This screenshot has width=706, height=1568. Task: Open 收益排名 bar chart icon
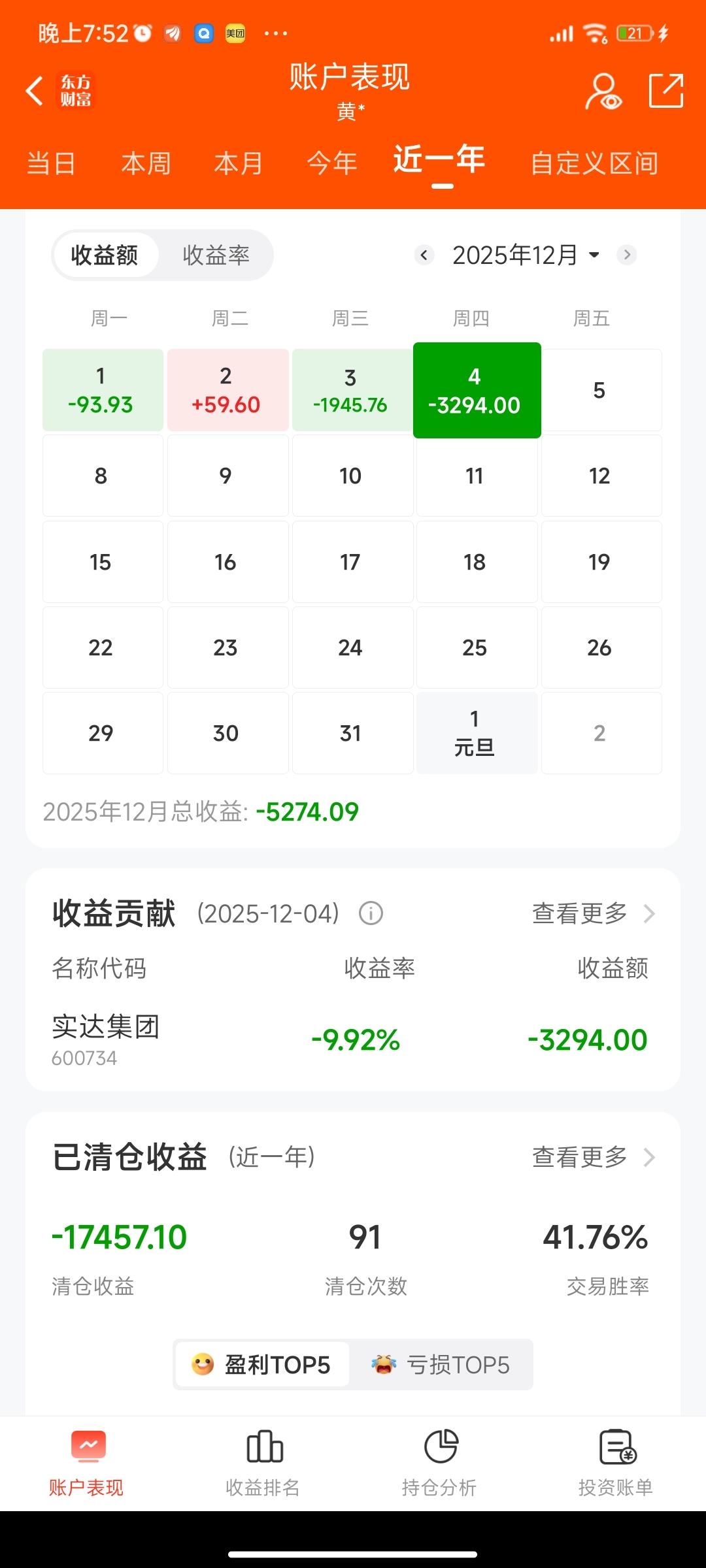[x=264, y=1446]
